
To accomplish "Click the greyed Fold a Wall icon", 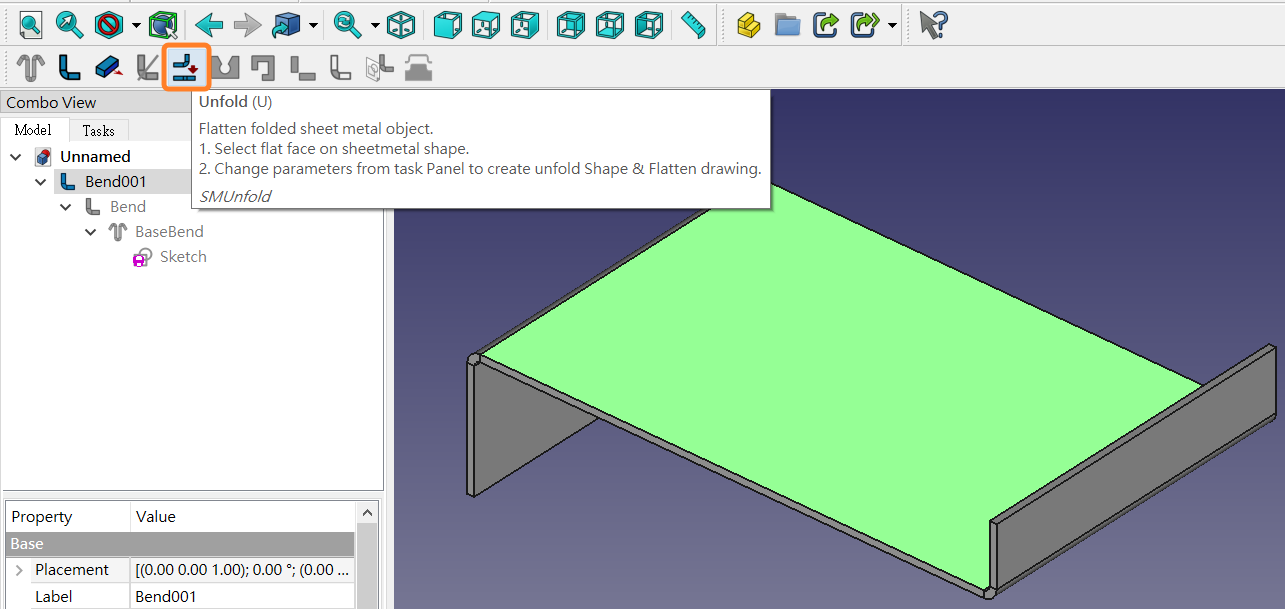I will coord(147,68).
